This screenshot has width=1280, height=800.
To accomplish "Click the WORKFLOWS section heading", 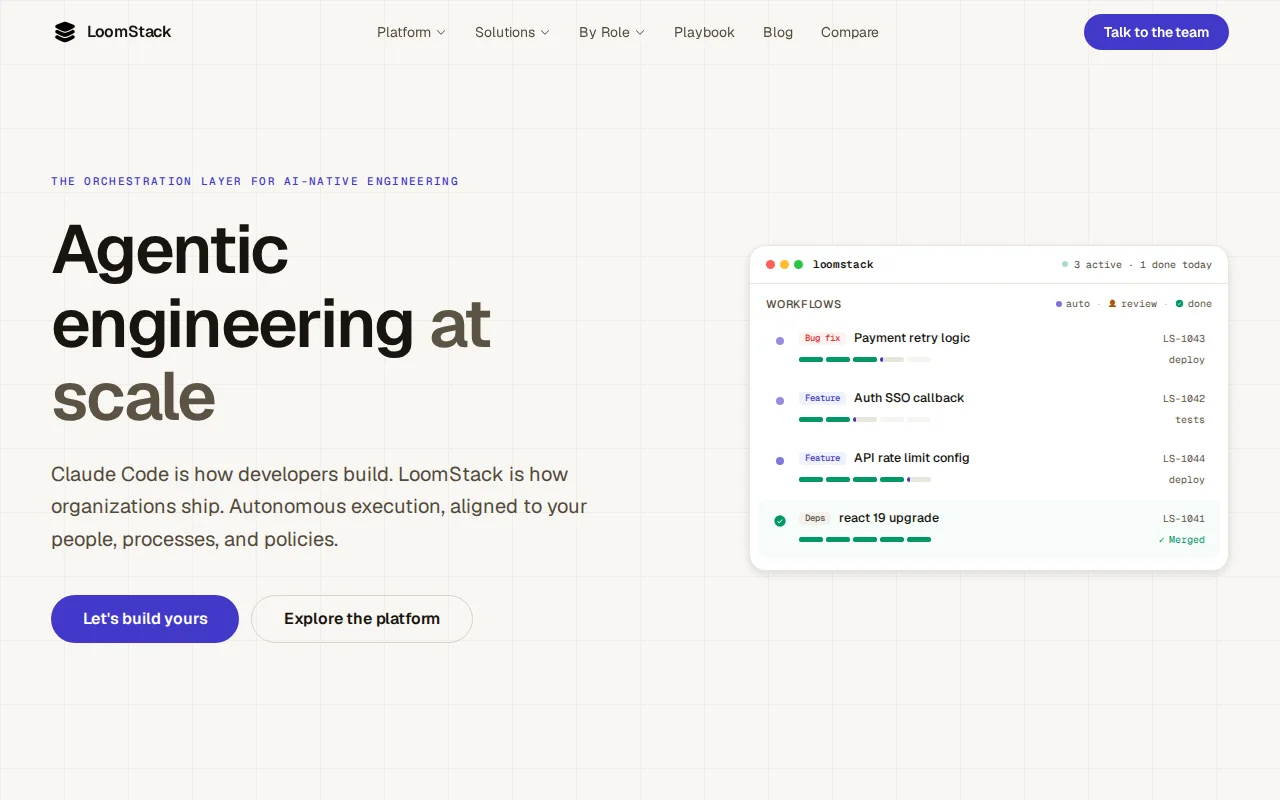I will [x=804, y=304].
